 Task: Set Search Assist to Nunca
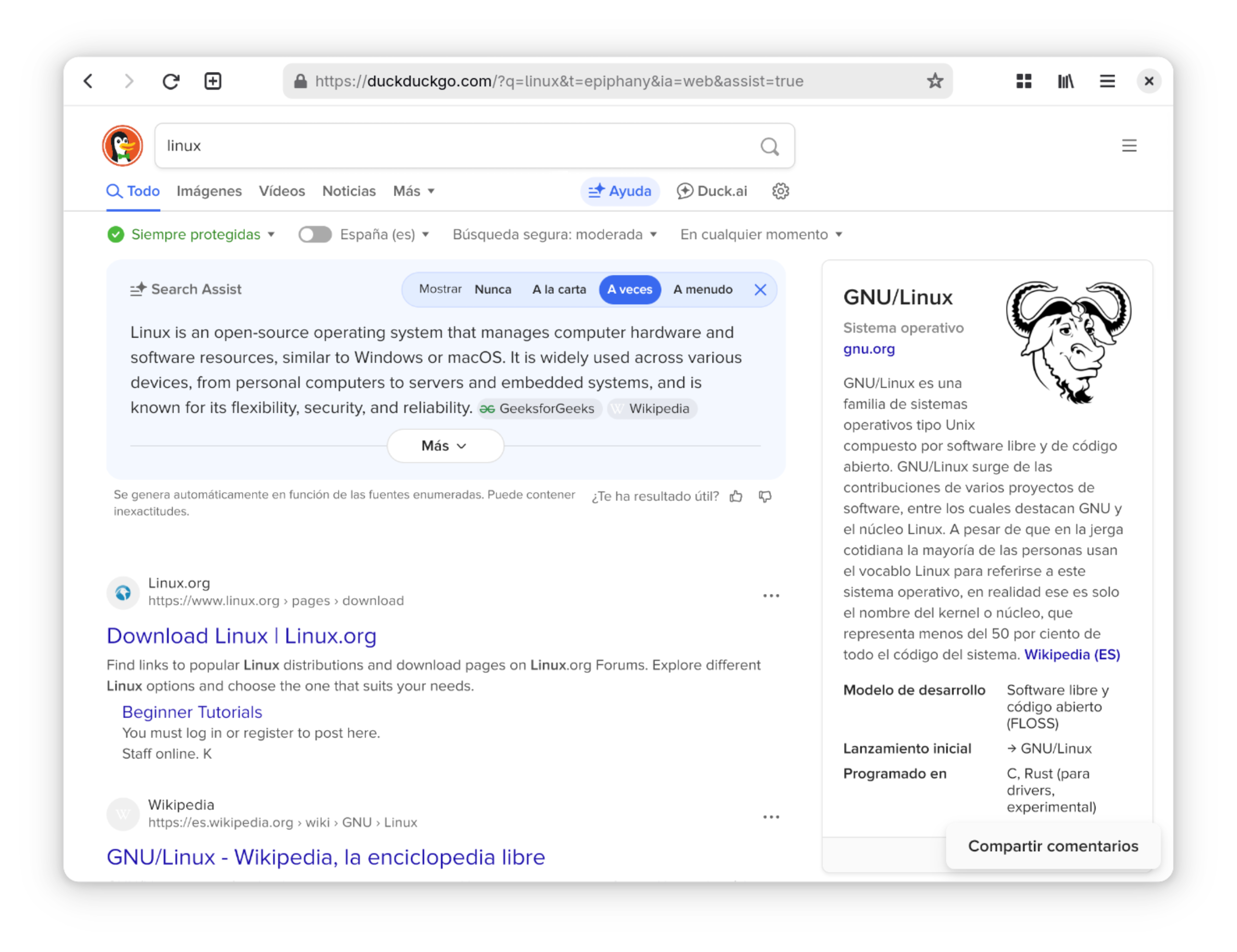[x=493, y=290]
